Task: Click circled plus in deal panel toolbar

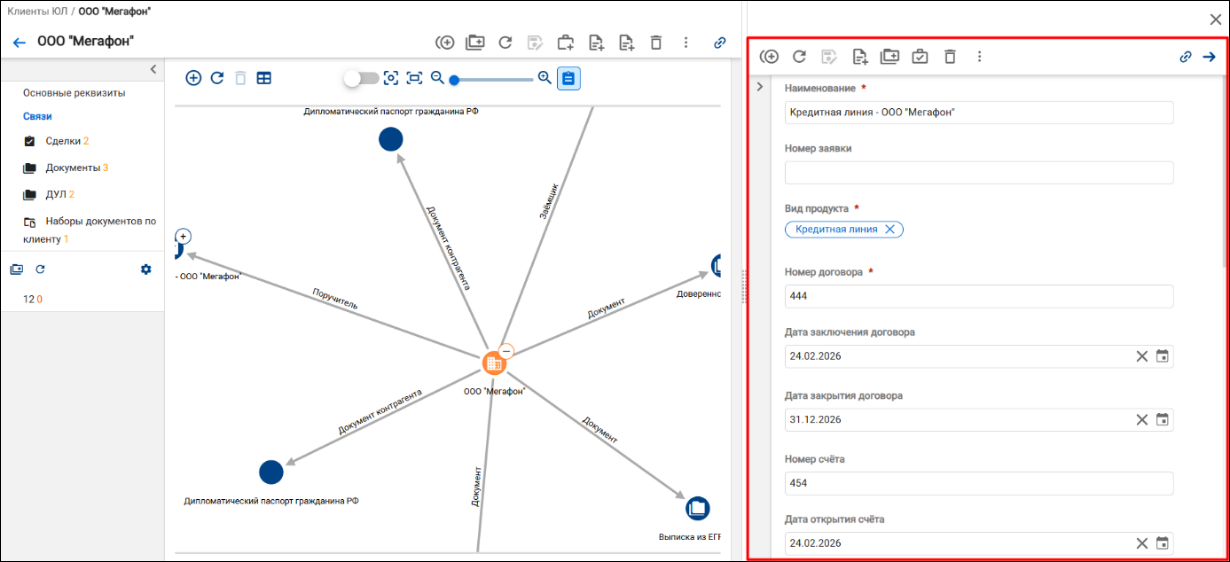Action: (x=770, y=57)
